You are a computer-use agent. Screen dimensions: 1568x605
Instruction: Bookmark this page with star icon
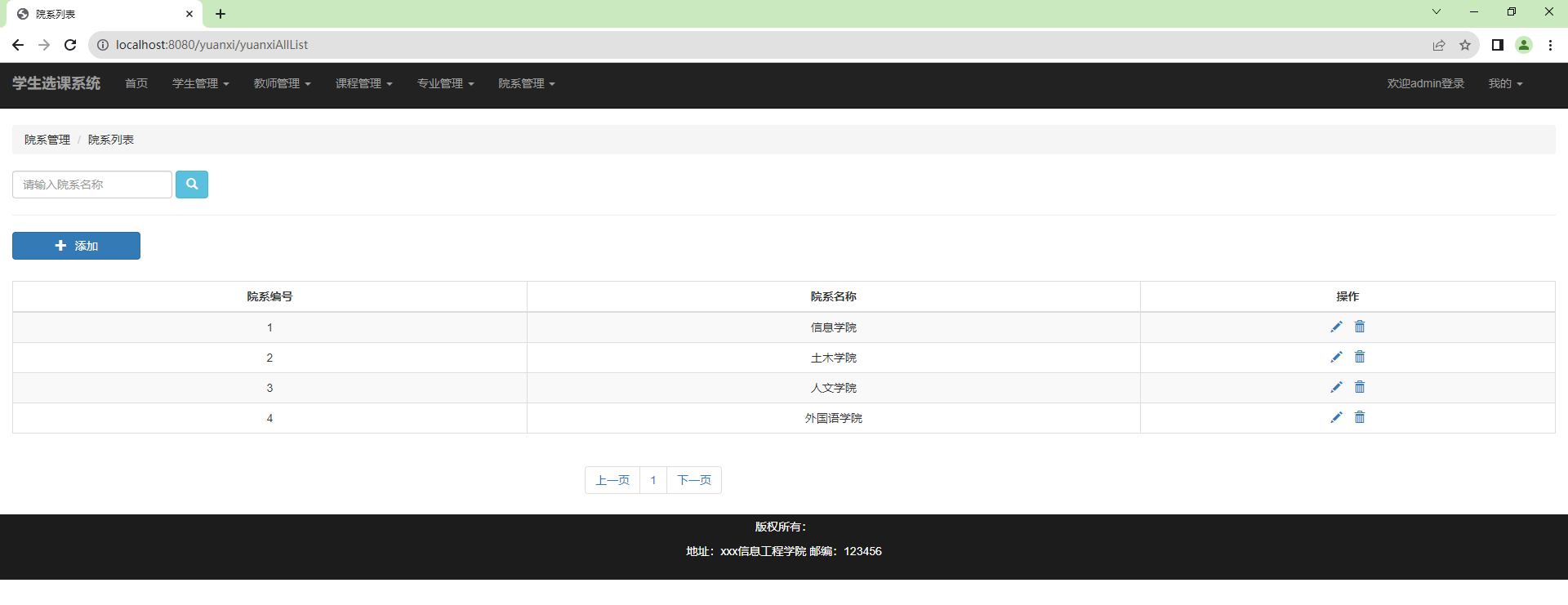point(1465,45)
